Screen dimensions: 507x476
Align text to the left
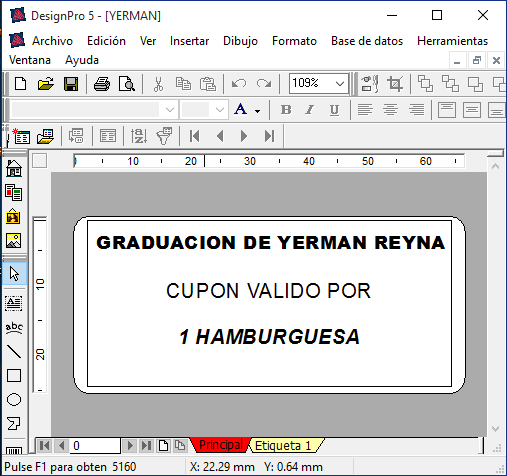(x=365, y=109)
